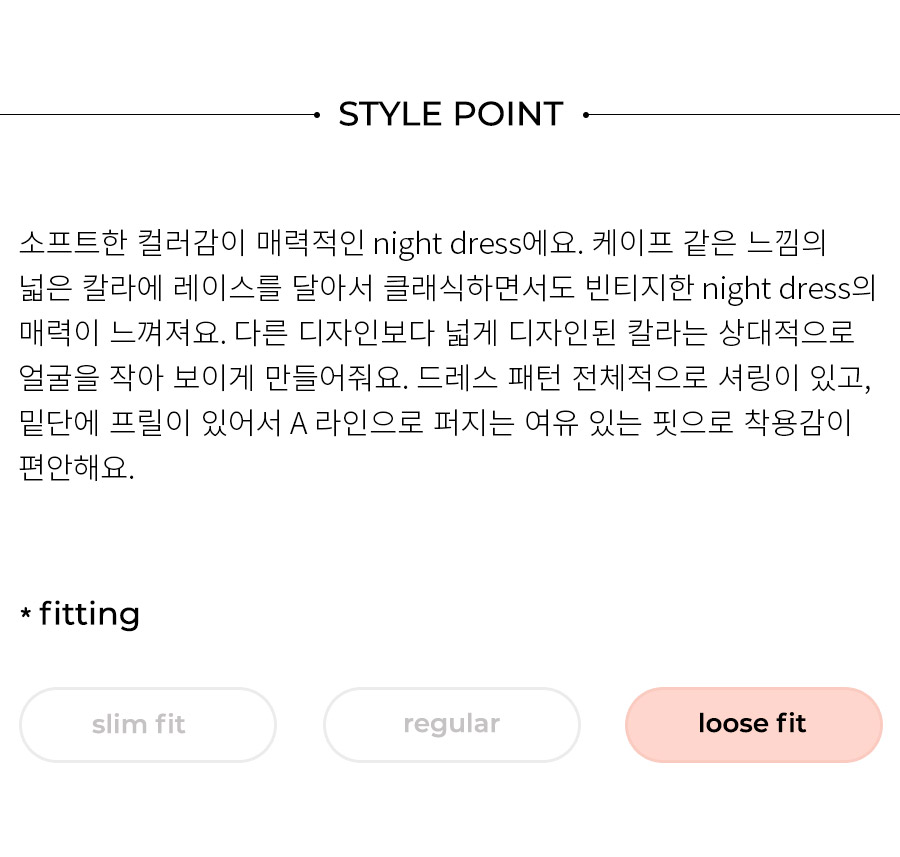Click the fitting label text
Viewport: 900px width, 857px height.
coord(90,615)
